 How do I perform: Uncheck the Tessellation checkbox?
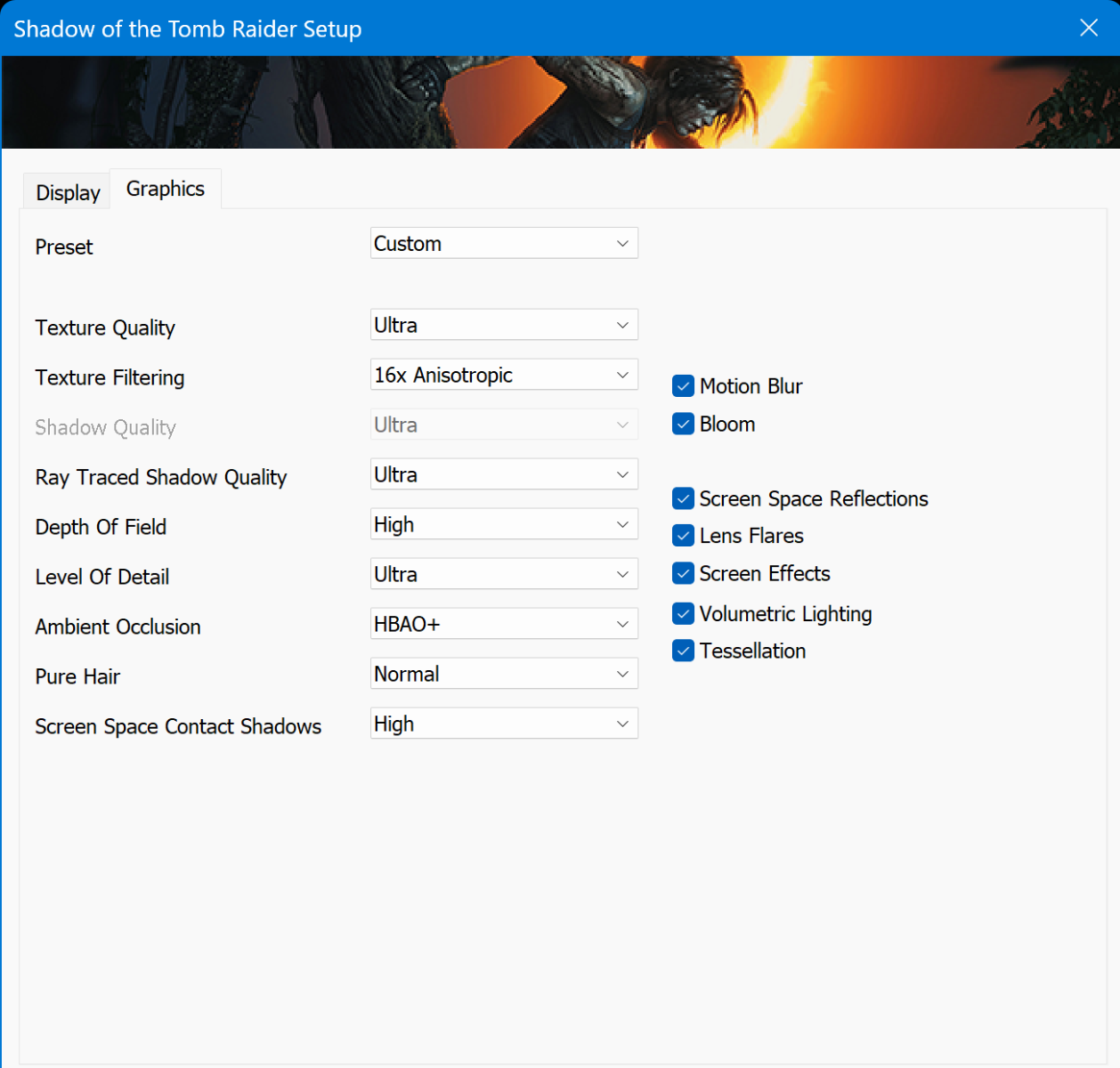coord(684,651)
